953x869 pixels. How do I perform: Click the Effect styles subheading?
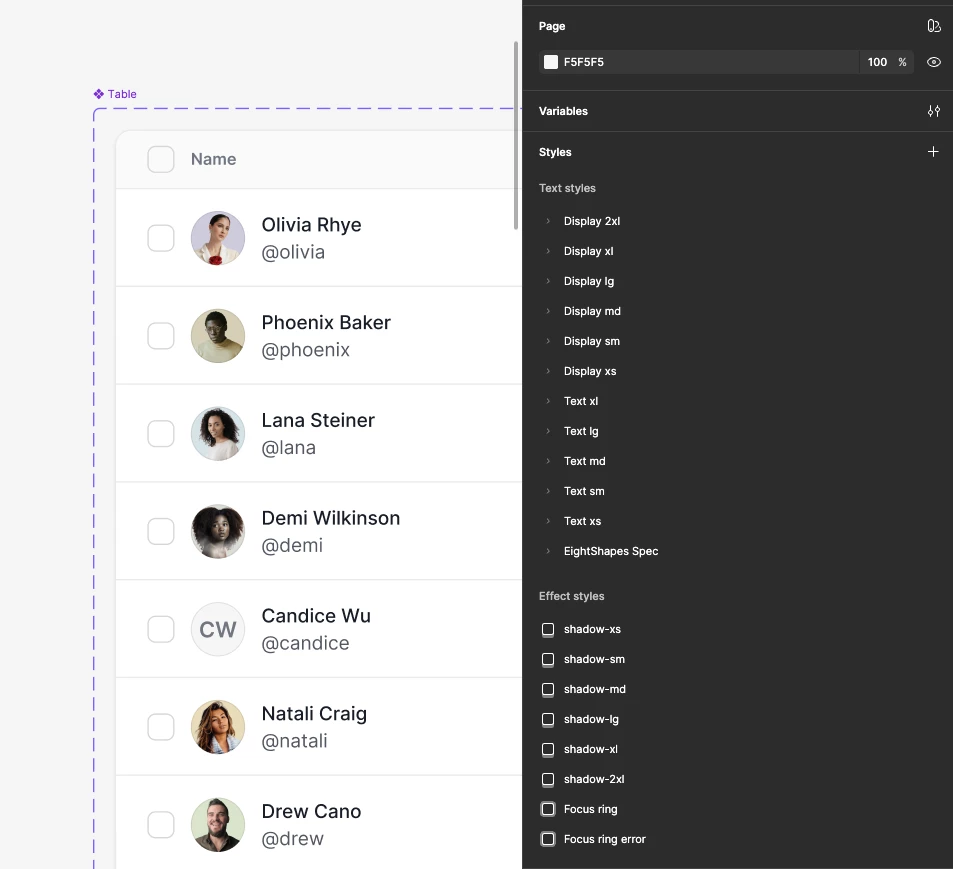(571, 596)
